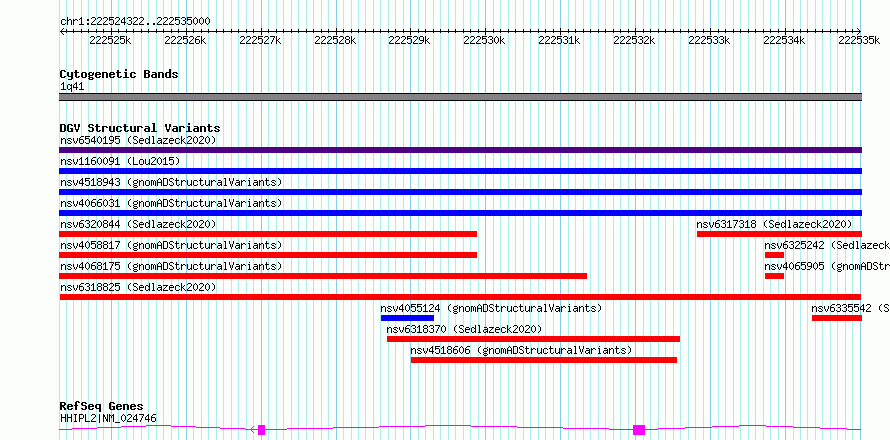Click the 222527k ruler tick label
Viewport: 890px width, 440px height.
click(261, 40)
